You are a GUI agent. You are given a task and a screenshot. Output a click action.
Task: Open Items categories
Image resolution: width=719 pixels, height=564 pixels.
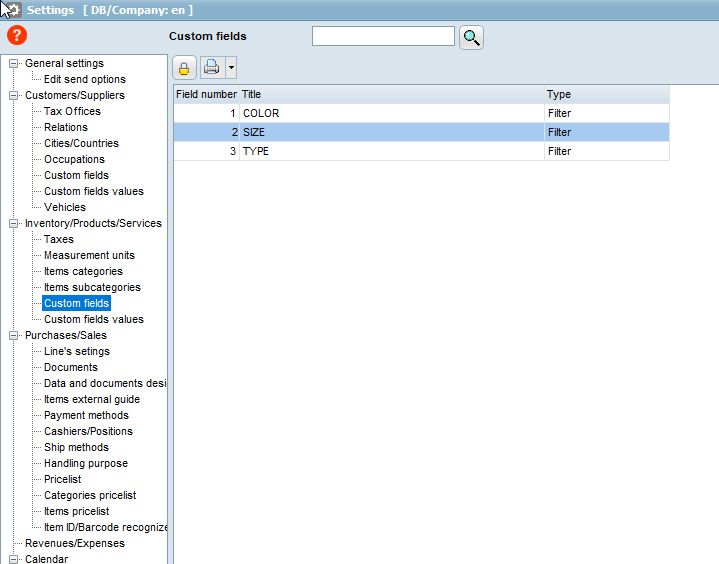click(x=83, y=271)
